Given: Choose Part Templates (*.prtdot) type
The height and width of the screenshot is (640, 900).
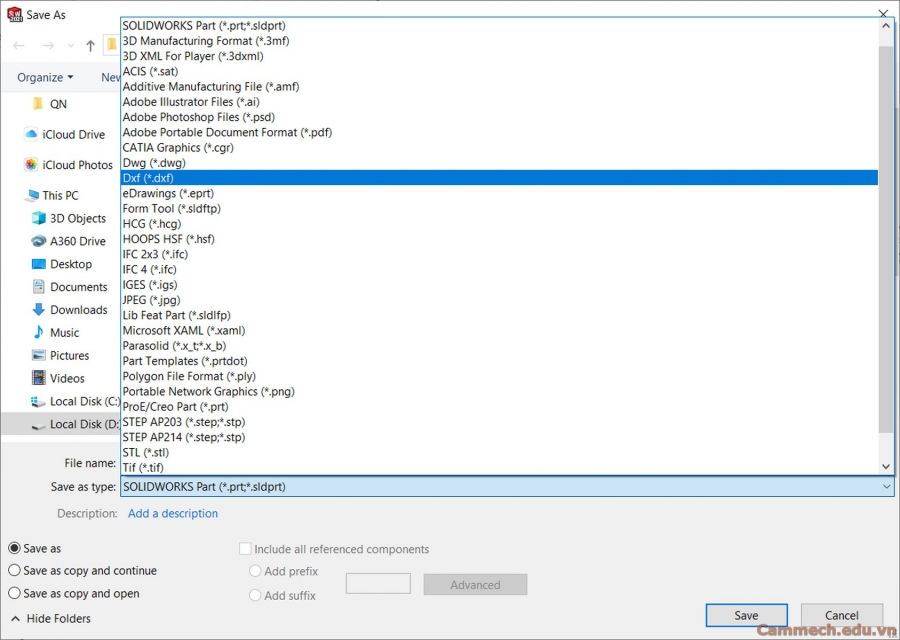Looking at the screenshot, I should pos(499,361).
